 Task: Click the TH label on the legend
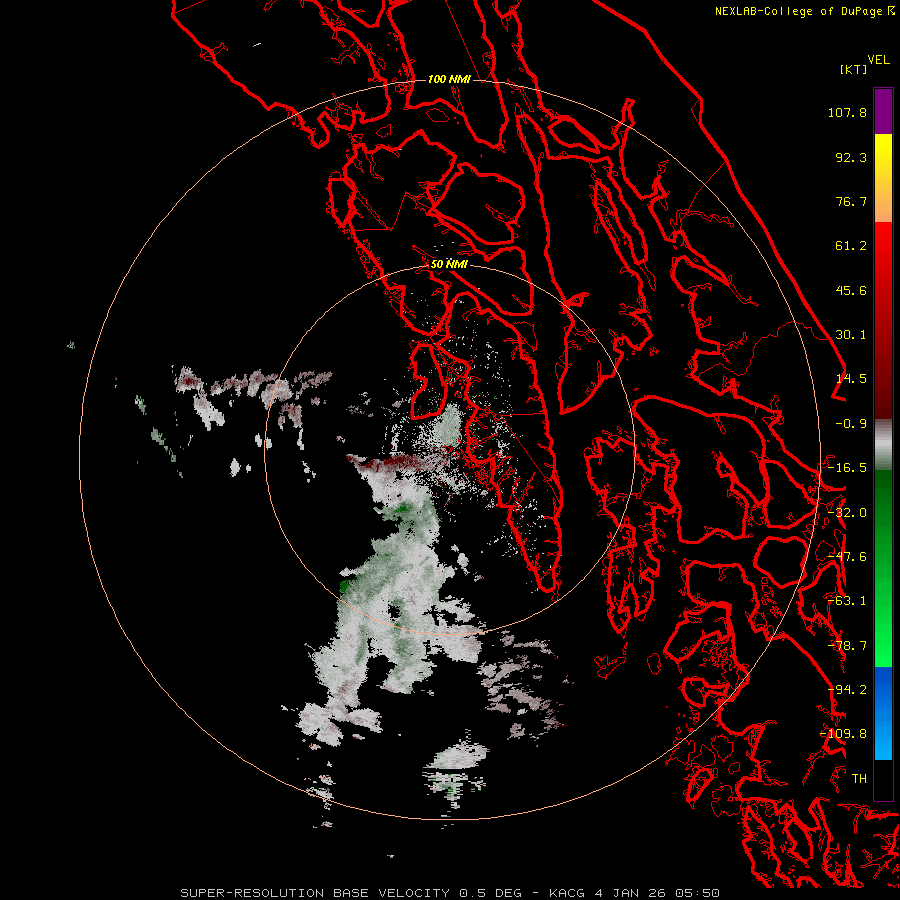pos(859,779)
